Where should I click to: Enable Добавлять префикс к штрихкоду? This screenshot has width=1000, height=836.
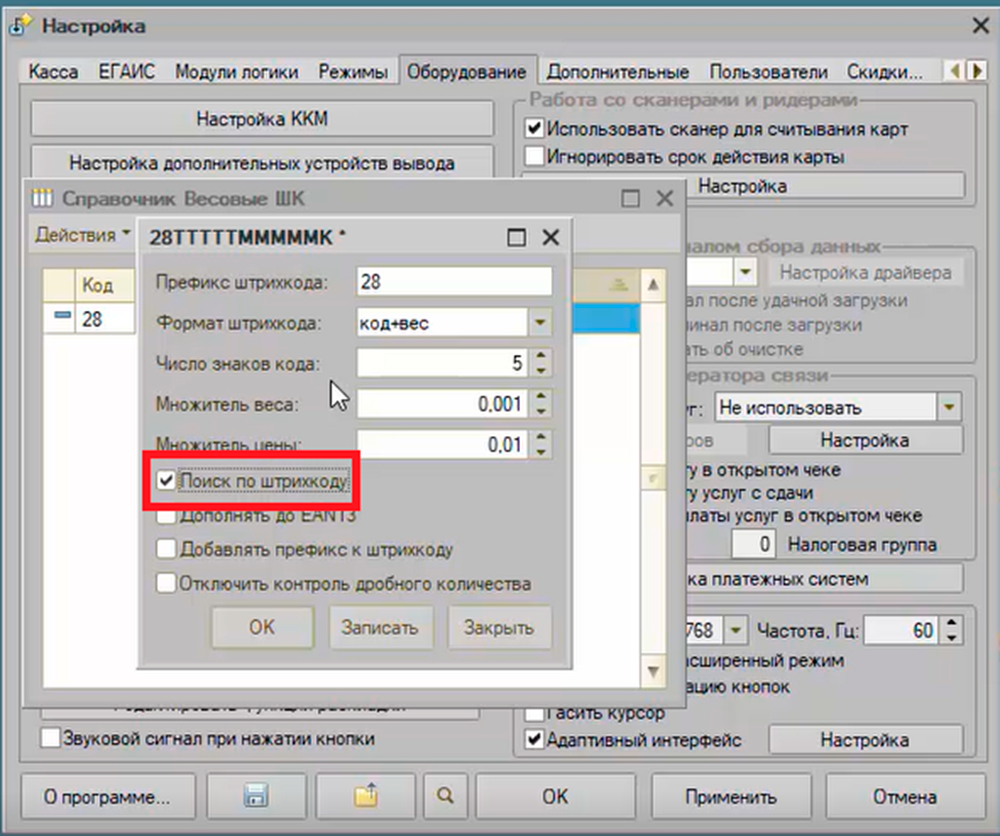point(166,549)
